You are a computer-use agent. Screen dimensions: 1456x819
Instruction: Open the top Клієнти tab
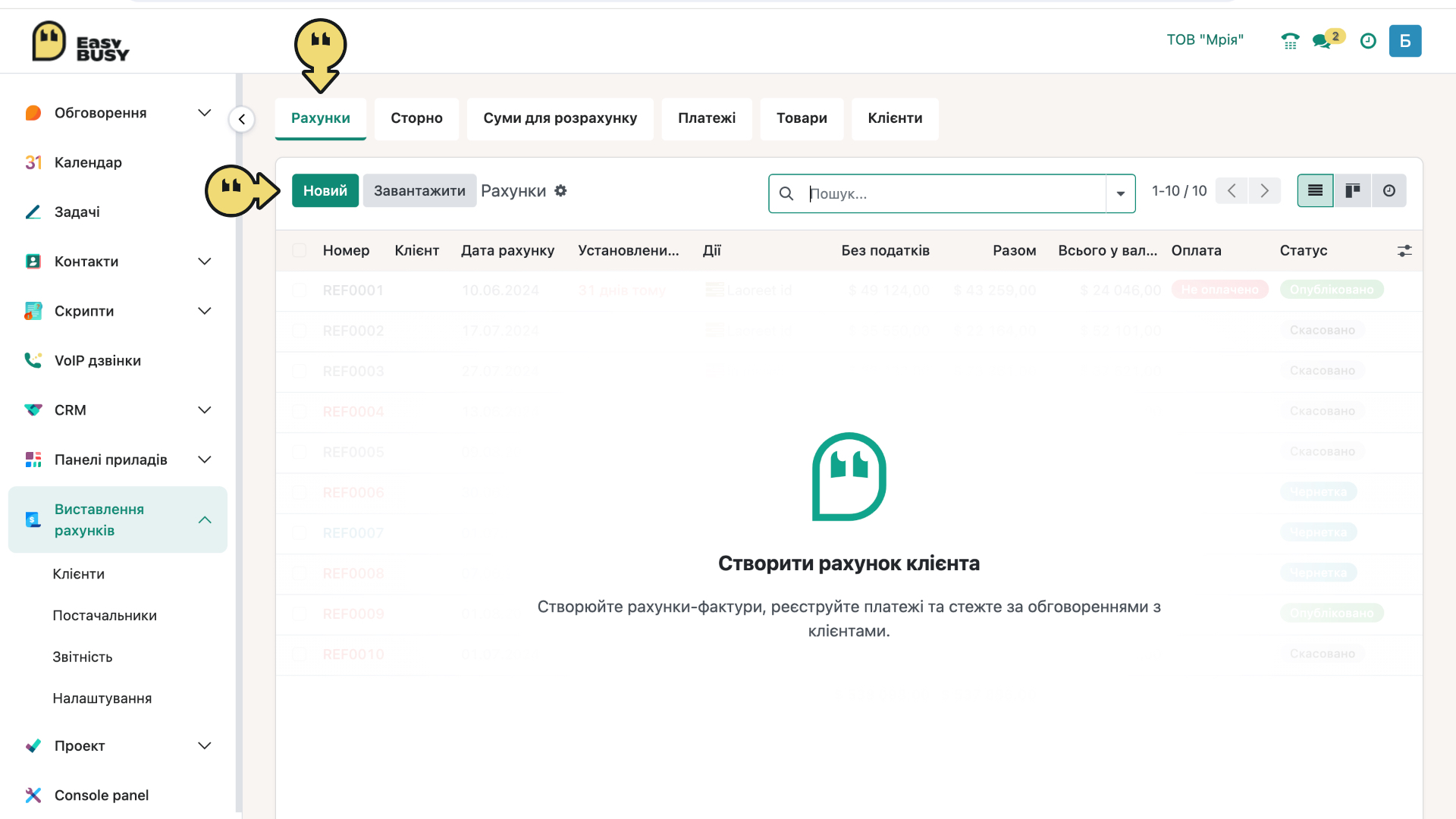click(x=895, y=118)
